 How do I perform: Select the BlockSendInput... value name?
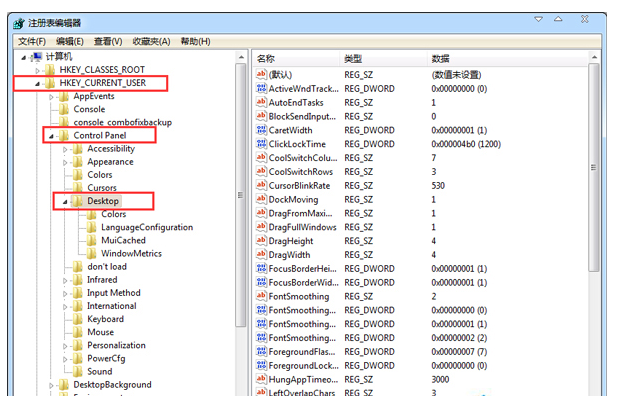point(302,116)
